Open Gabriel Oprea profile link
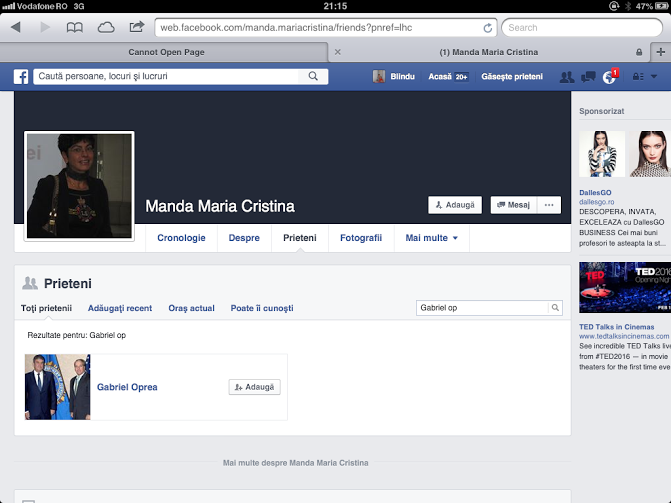Viewport: 671px width, 503px height. (127, 387)
